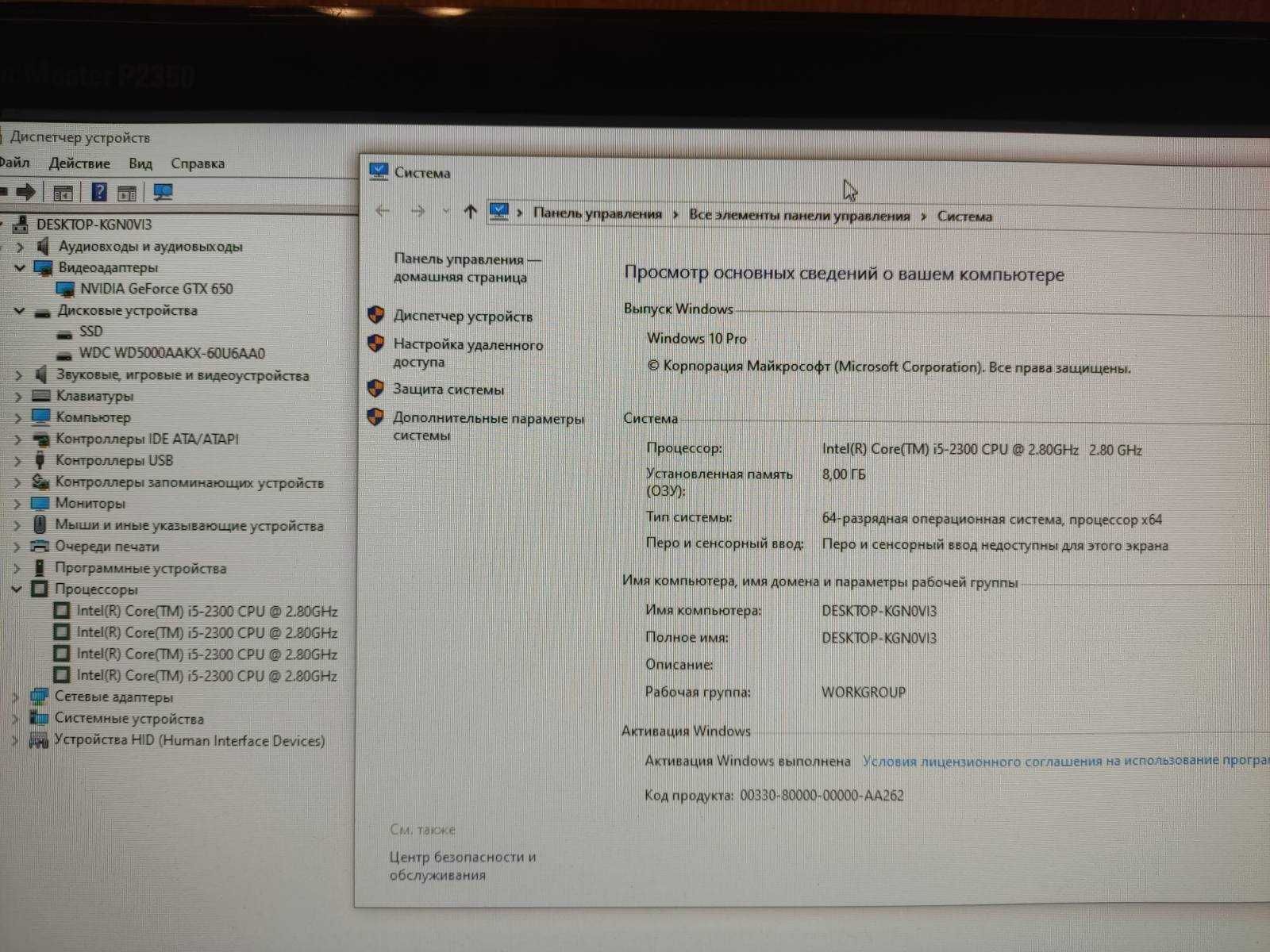Click the Контроллеры USB plug icon
1270x952 pixels.
point(40,460)
